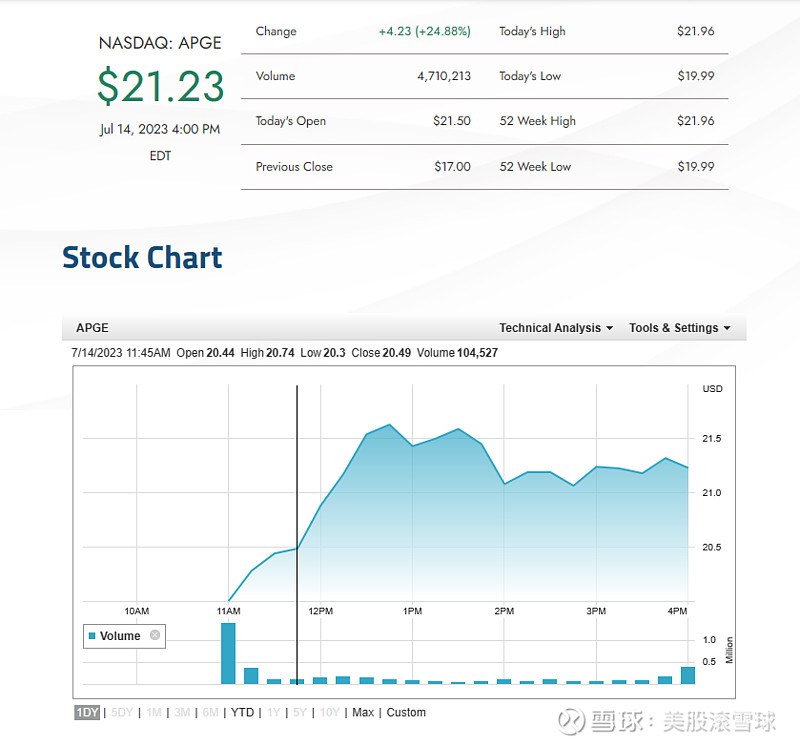The height and width of the screenshot is (746, 800).
Task: Select the 1Y chart range
Action: pyautogui.click(x=272, y=712)
